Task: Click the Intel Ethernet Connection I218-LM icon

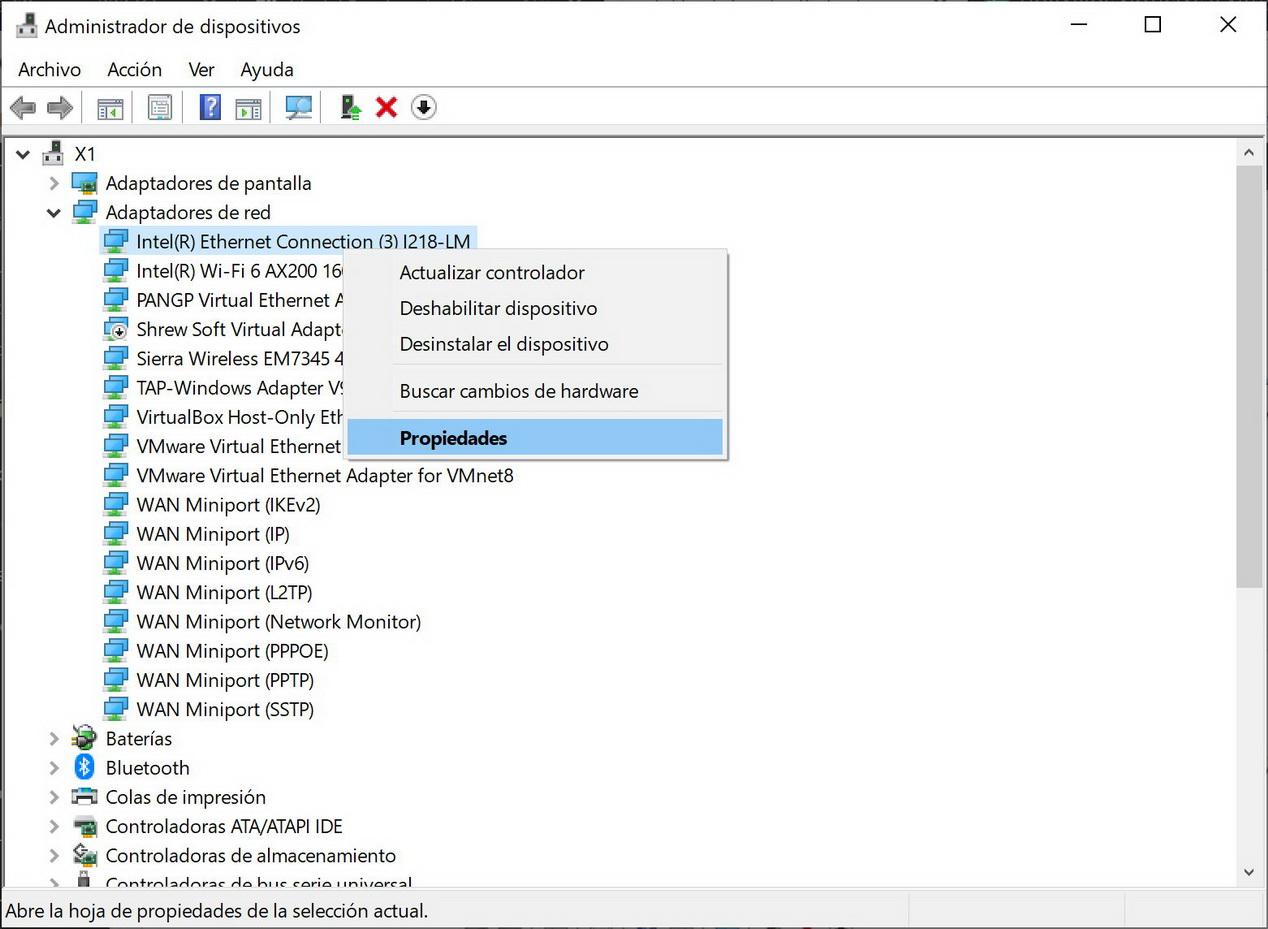Action: (x=117, y=241)
